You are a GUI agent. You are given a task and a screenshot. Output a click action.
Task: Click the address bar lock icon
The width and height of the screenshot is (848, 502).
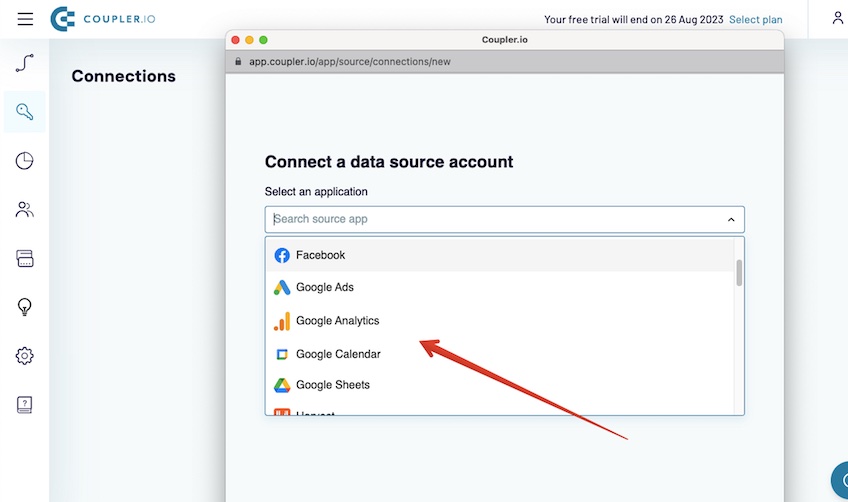click(x=238, y=62)
